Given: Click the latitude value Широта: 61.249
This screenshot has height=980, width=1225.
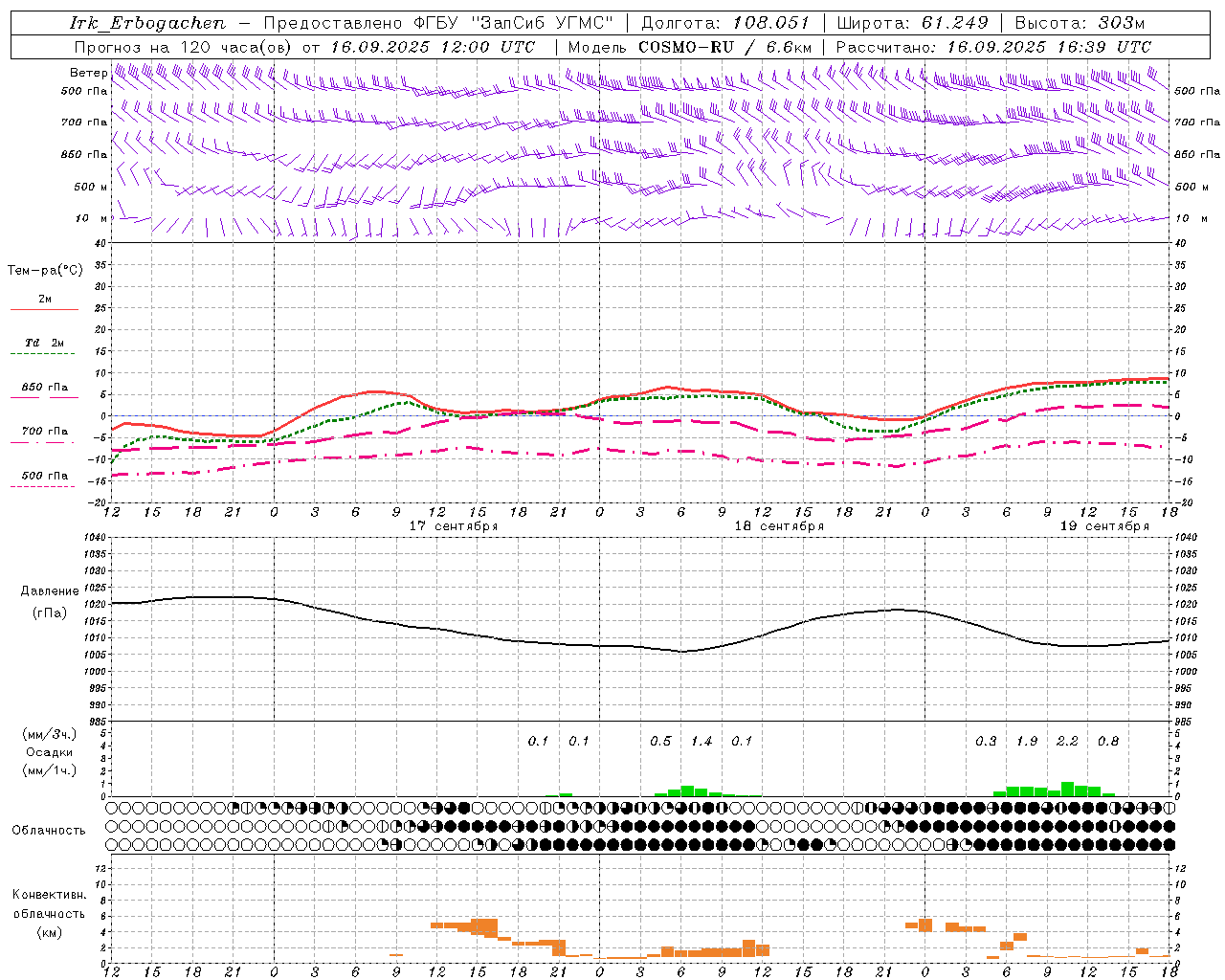Looking at the screenshot, I should (x=912, y=23).
